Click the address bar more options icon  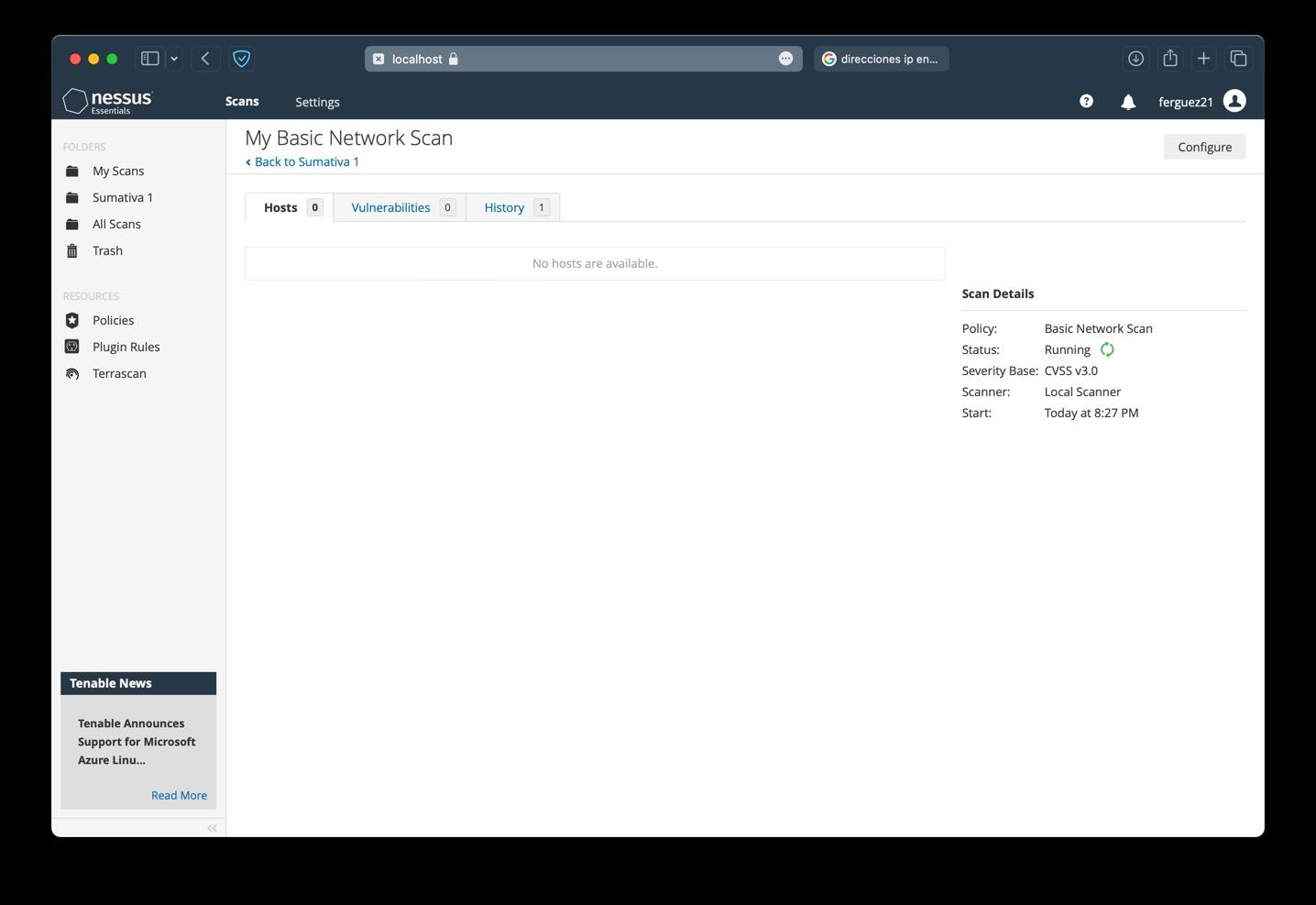785,59
